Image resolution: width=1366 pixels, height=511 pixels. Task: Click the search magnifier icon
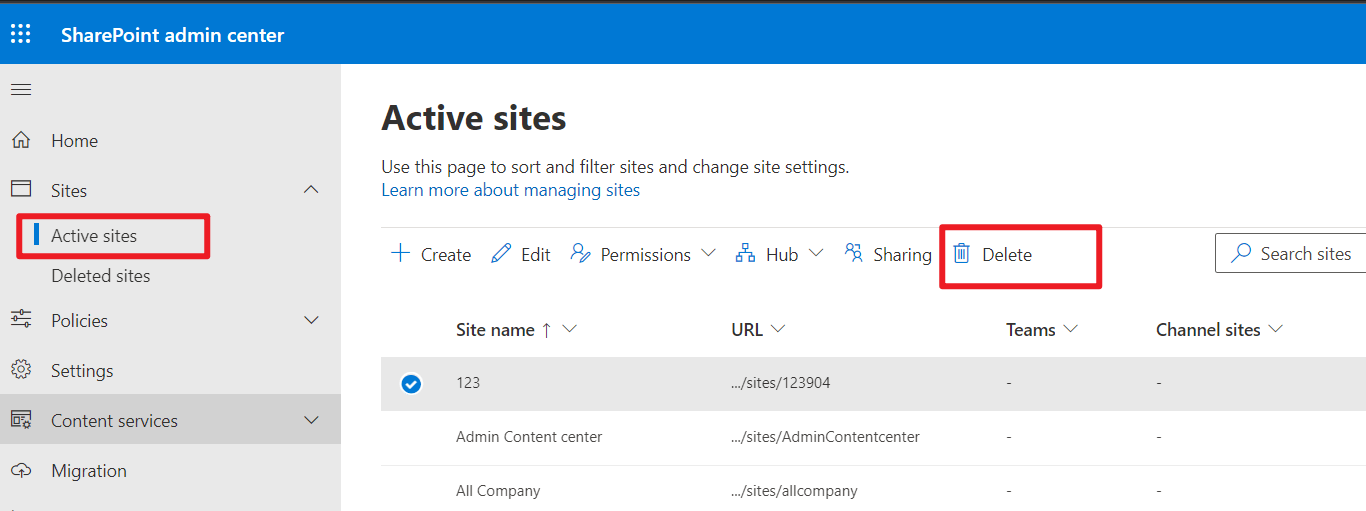[x=1241, y=253]
